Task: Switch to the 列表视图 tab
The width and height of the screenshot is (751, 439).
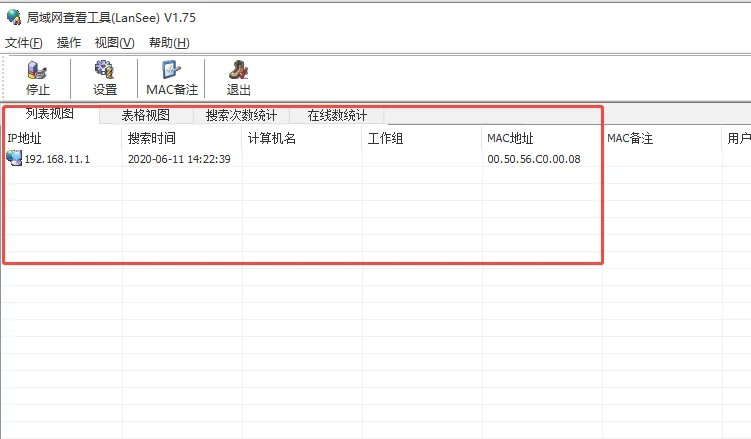Action: pos(50,114)
